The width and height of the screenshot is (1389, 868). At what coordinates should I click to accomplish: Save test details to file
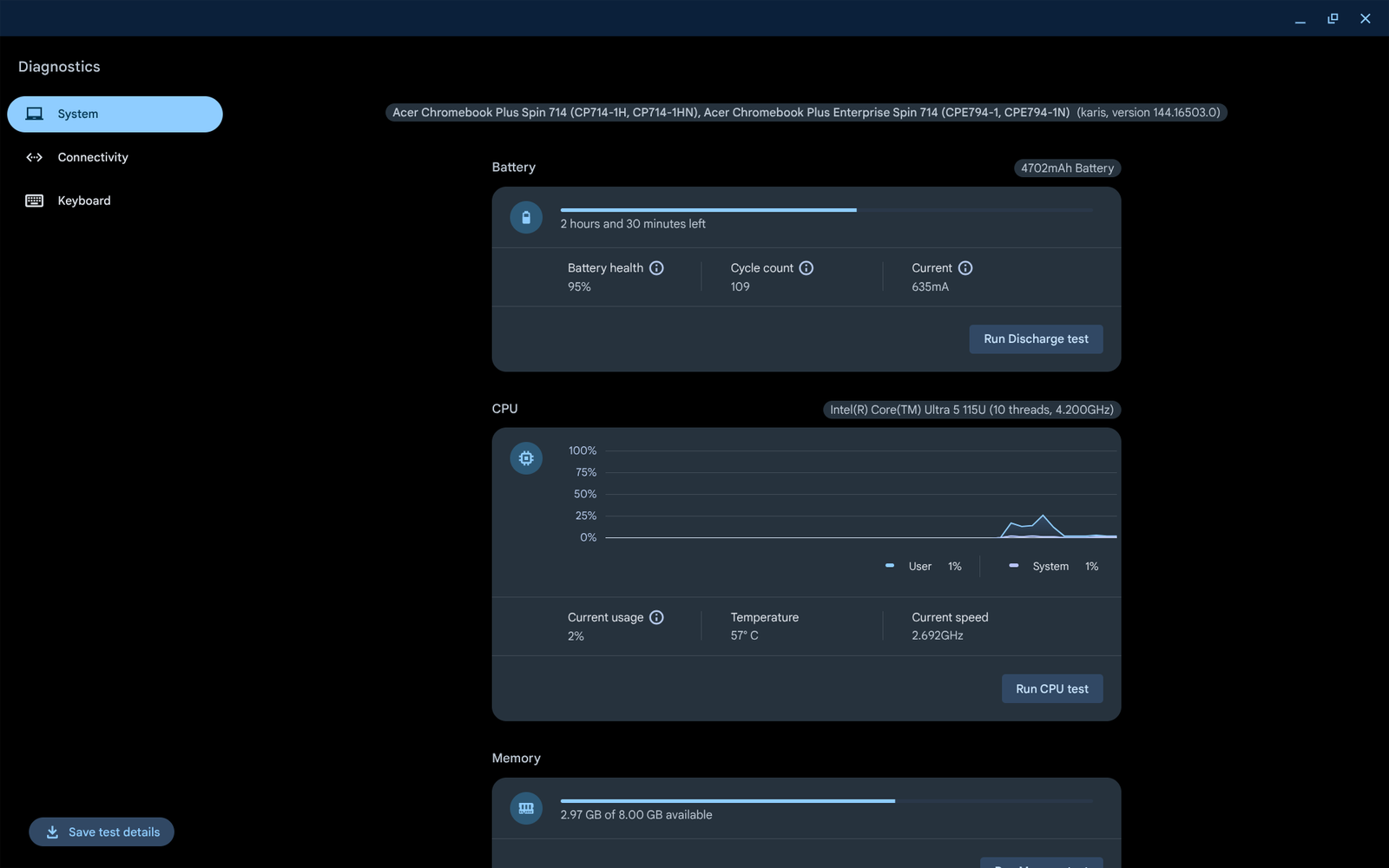[x=102, y=832]
